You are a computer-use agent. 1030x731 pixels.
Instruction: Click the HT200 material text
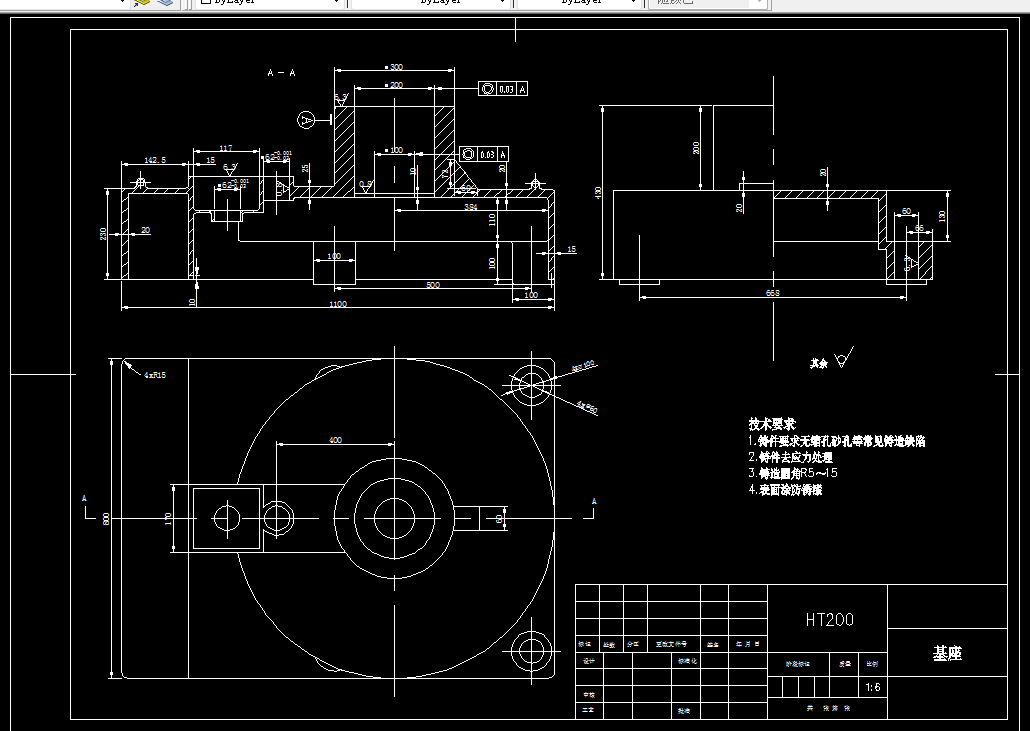830,619
